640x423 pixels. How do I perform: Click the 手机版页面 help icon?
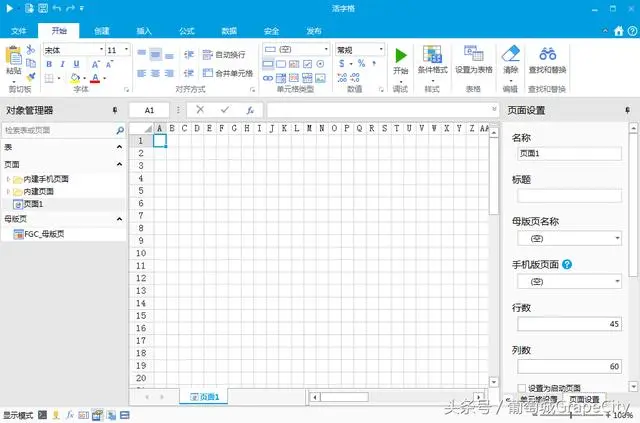point(567,264)
